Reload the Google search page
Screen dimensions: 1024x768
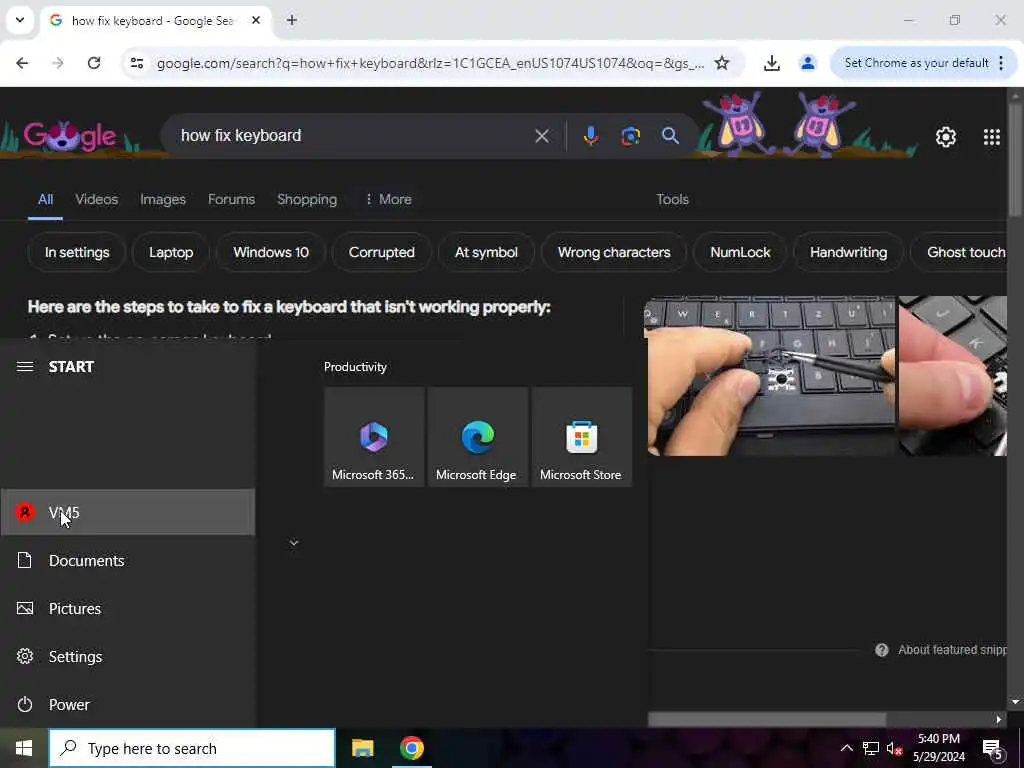click(x=94, y=63)
